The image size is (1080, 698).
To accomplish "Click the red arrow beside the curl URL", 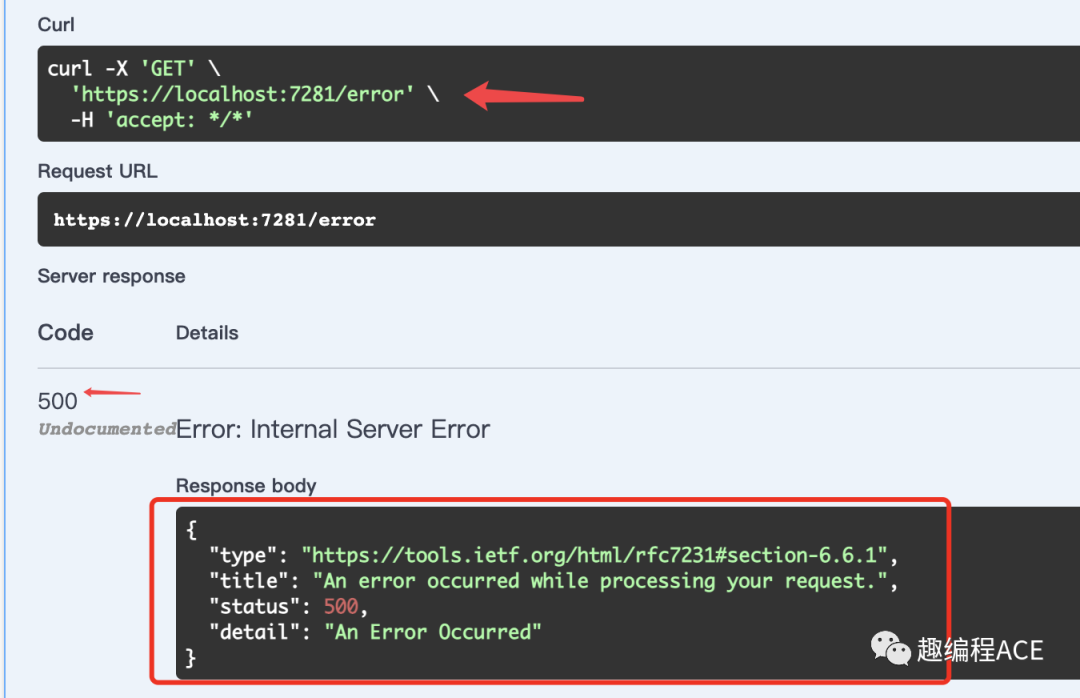I will 524,97.
